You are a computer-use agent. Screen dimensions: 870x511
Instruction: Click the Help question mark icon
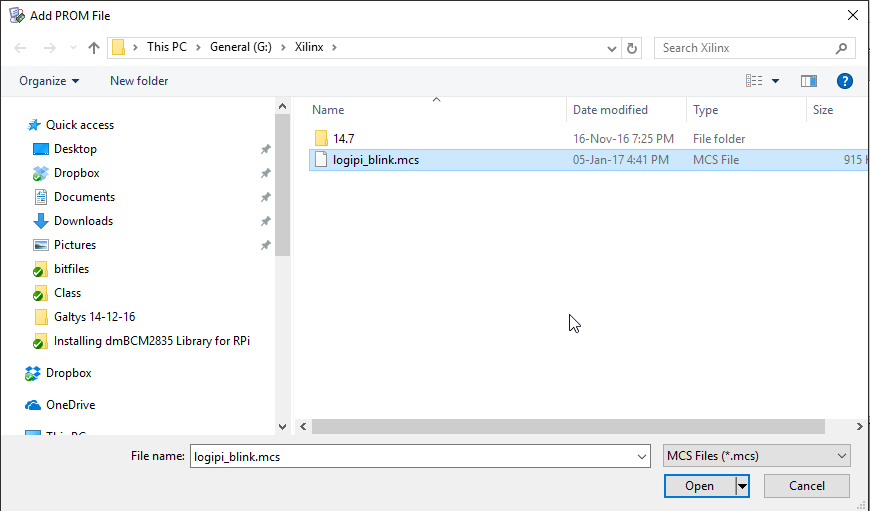coord(844,81)
